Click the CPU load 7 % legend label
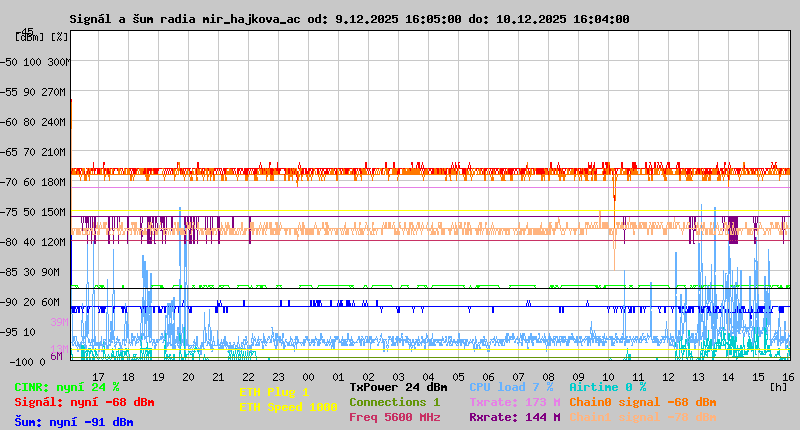 tap(511, 387)
